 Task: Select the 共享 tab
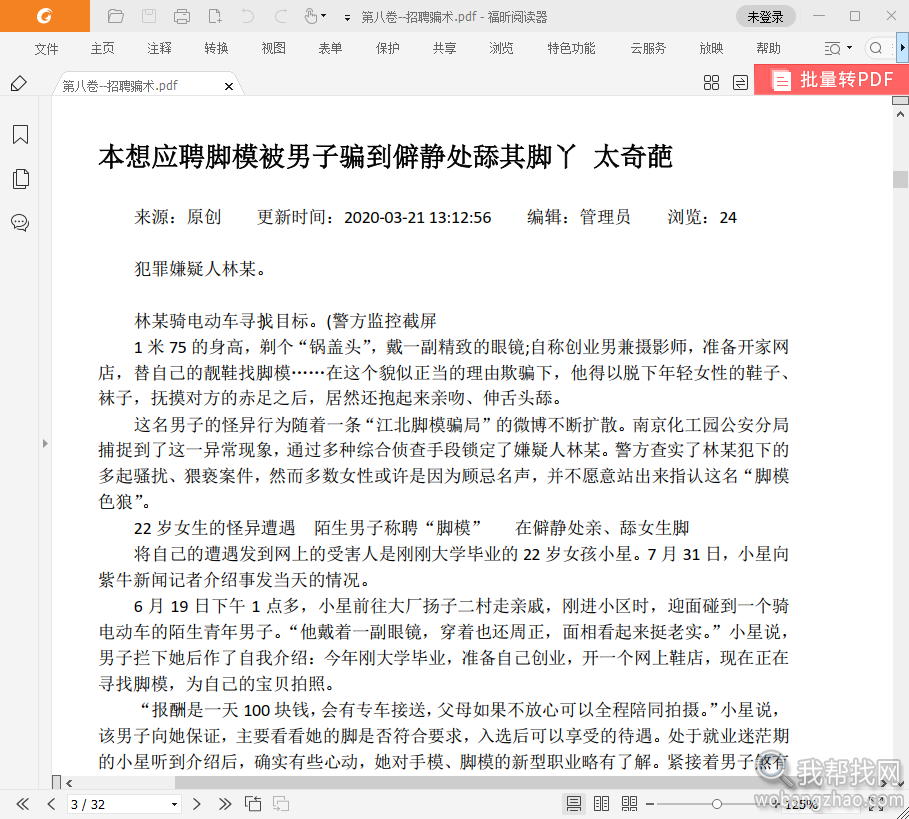coord(445,49)
